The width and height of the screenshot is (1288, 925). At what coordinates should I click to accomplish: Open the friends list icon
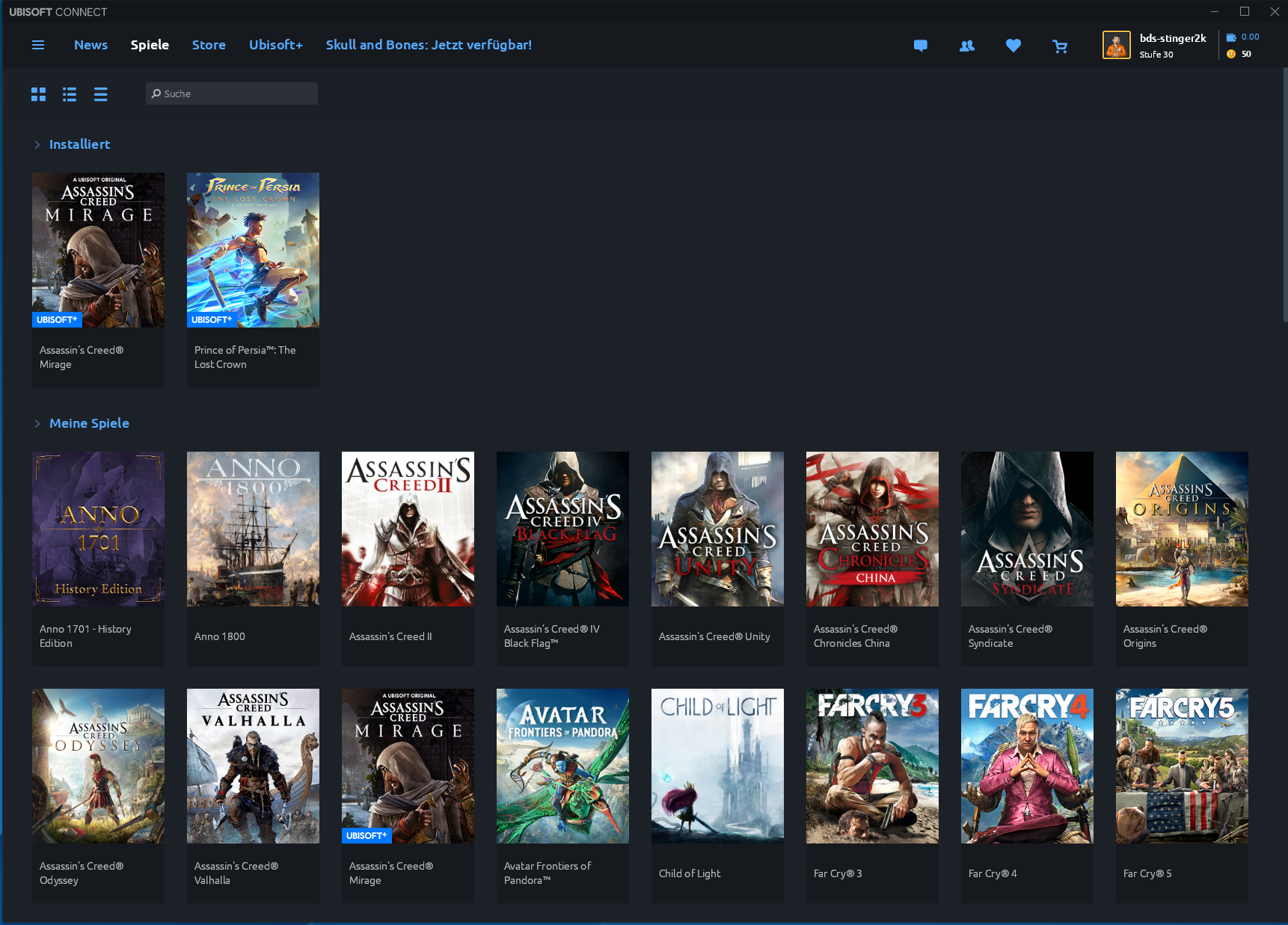967,46
